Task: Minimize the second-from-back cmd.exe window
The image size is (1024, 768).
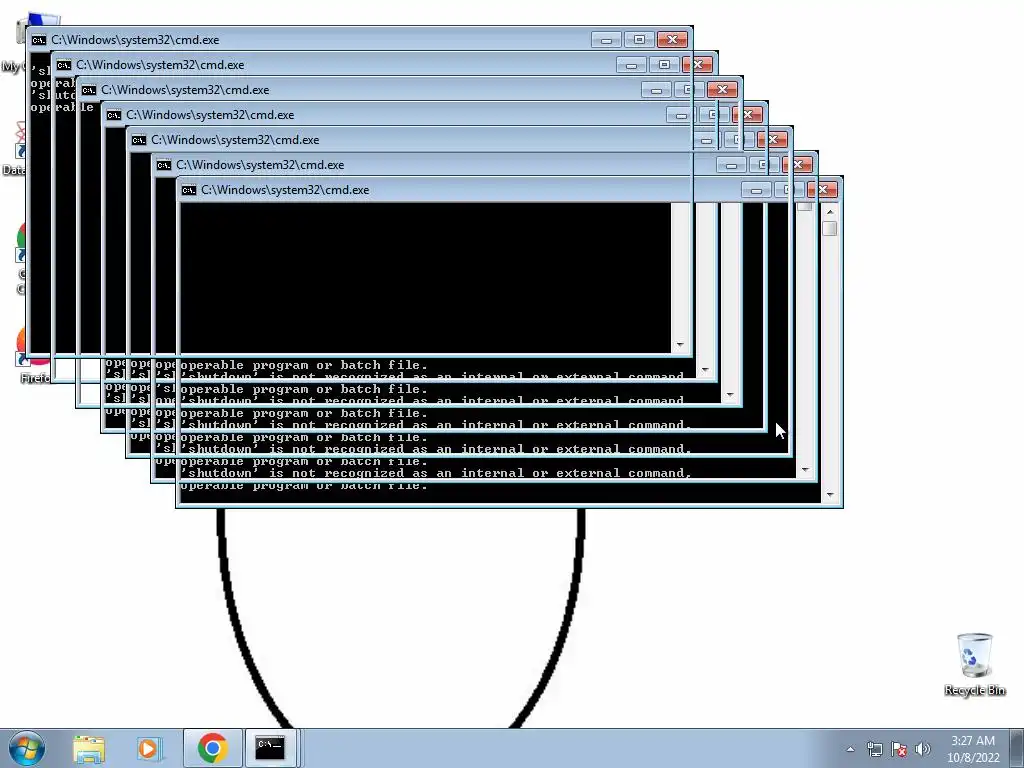Action: click(x=631, y=65)
